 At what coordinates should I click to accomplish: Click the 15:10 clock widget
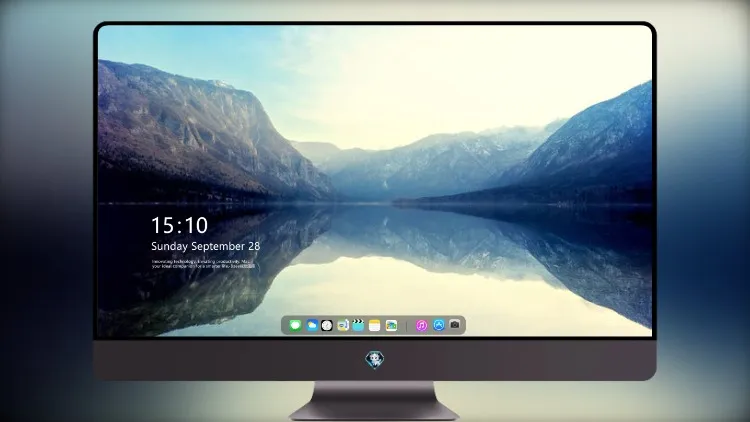pyautogui.click(x=180, y=225)
